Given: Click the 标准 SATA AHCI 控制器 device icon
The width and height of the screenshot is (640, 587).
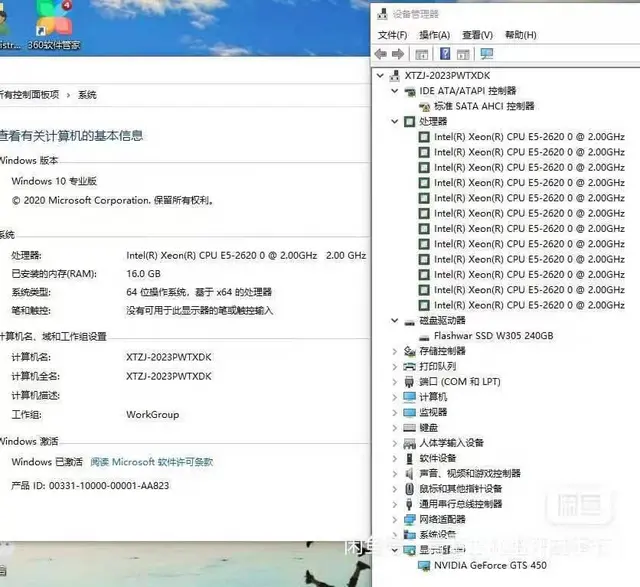Looking at the screenshot, I should coord(424,107).
